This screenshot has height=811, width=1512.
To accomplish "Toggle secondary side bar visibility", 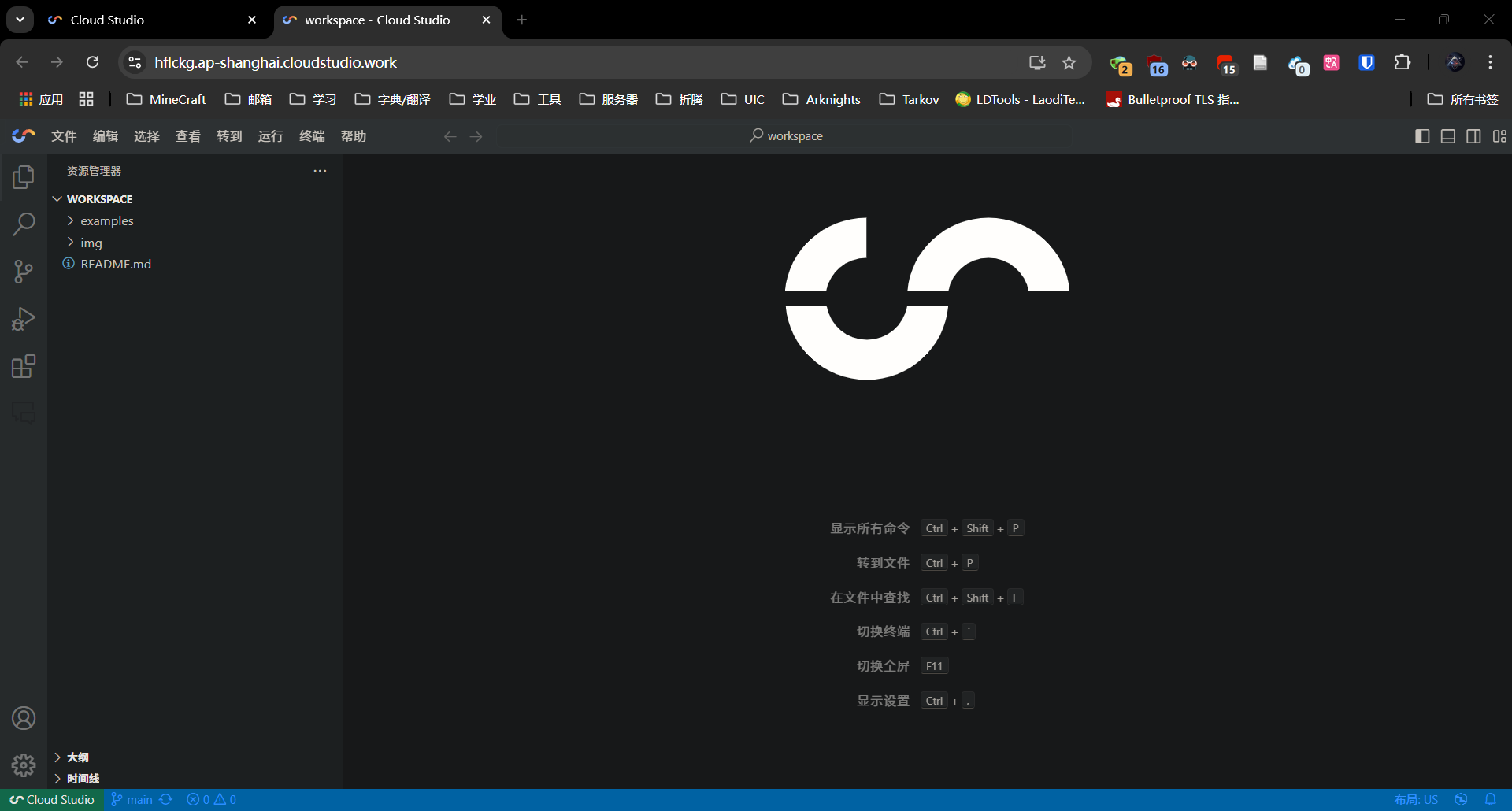I will coord(1474,136).
